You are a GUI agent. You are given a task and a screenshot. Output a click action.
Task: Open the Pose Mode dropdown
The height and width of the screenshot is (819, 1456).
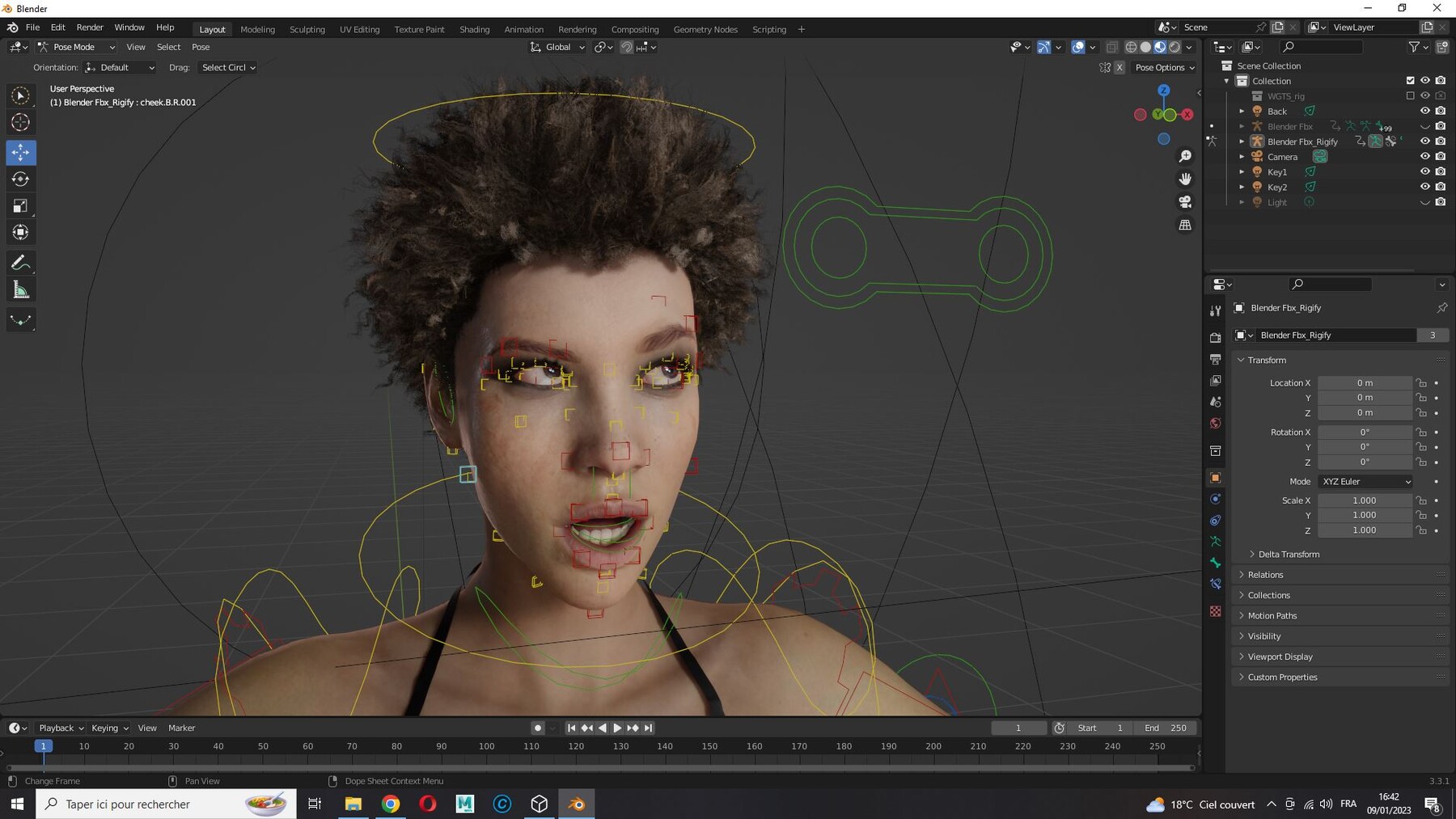click(77, 47)
